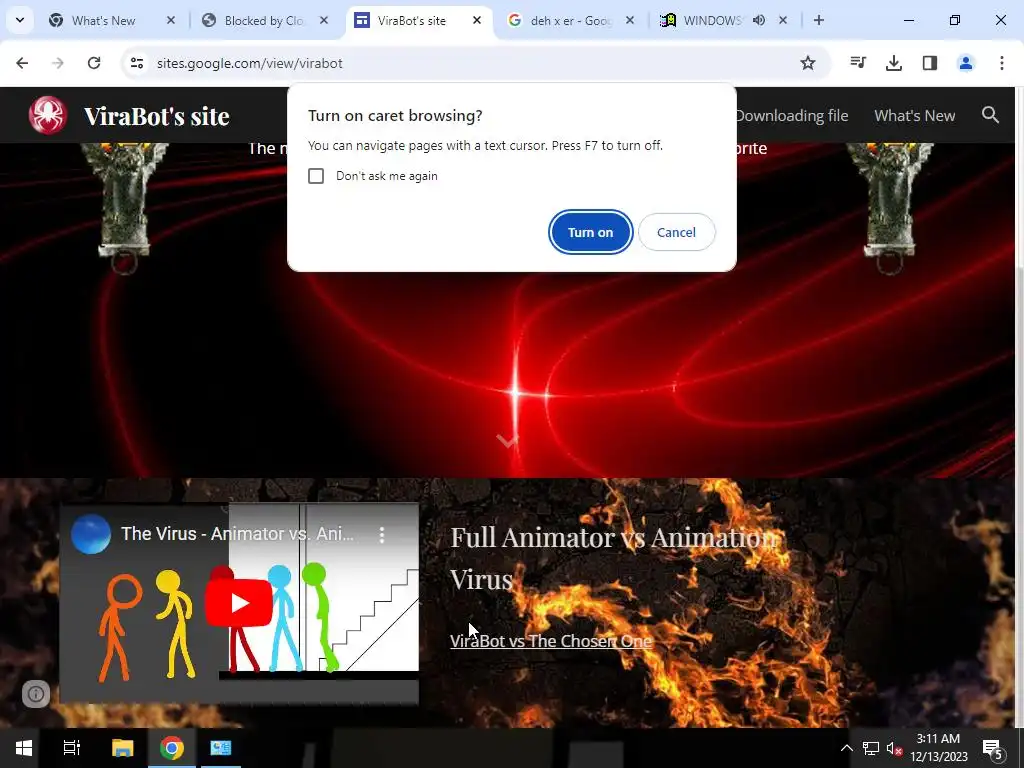Click the down chevron on the banner

click(x=507, y=441)
